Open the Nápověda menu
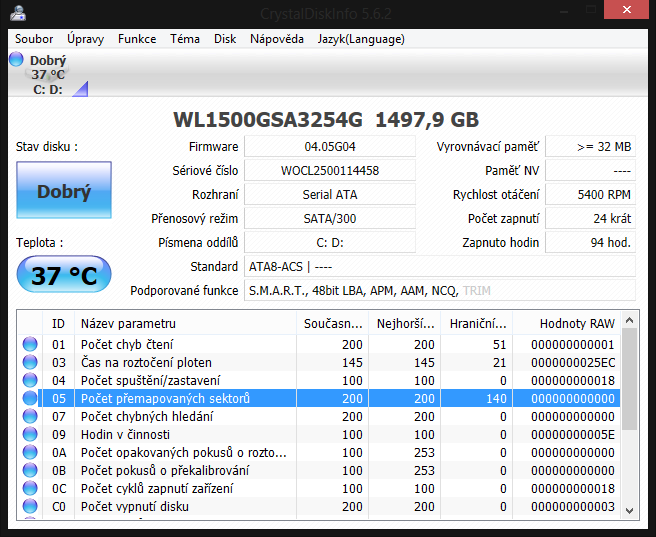Screen dimensions: 656x537 277,39
